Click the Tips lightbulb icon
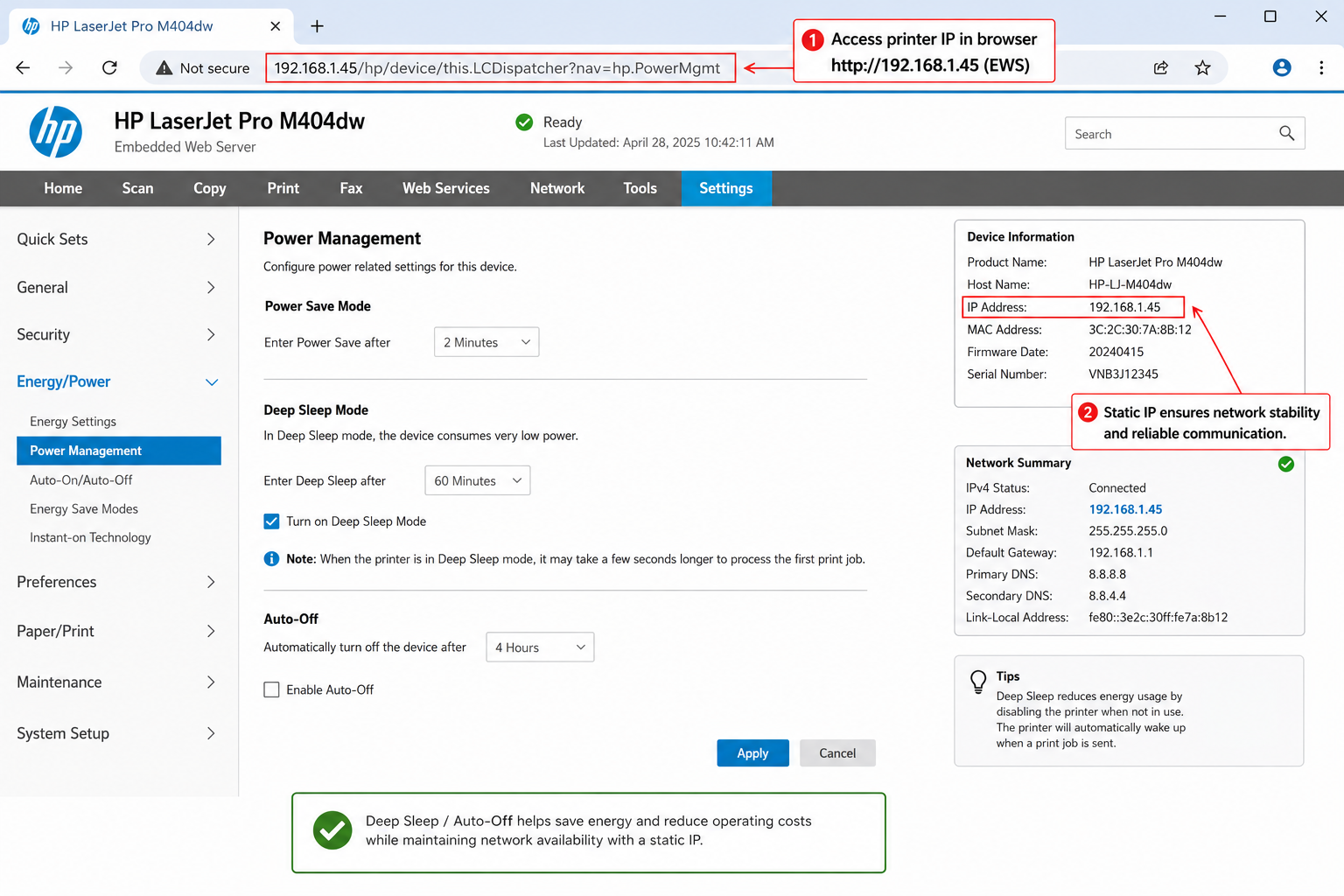This screenshot has height=896, width=1344. tap(978, 682)
